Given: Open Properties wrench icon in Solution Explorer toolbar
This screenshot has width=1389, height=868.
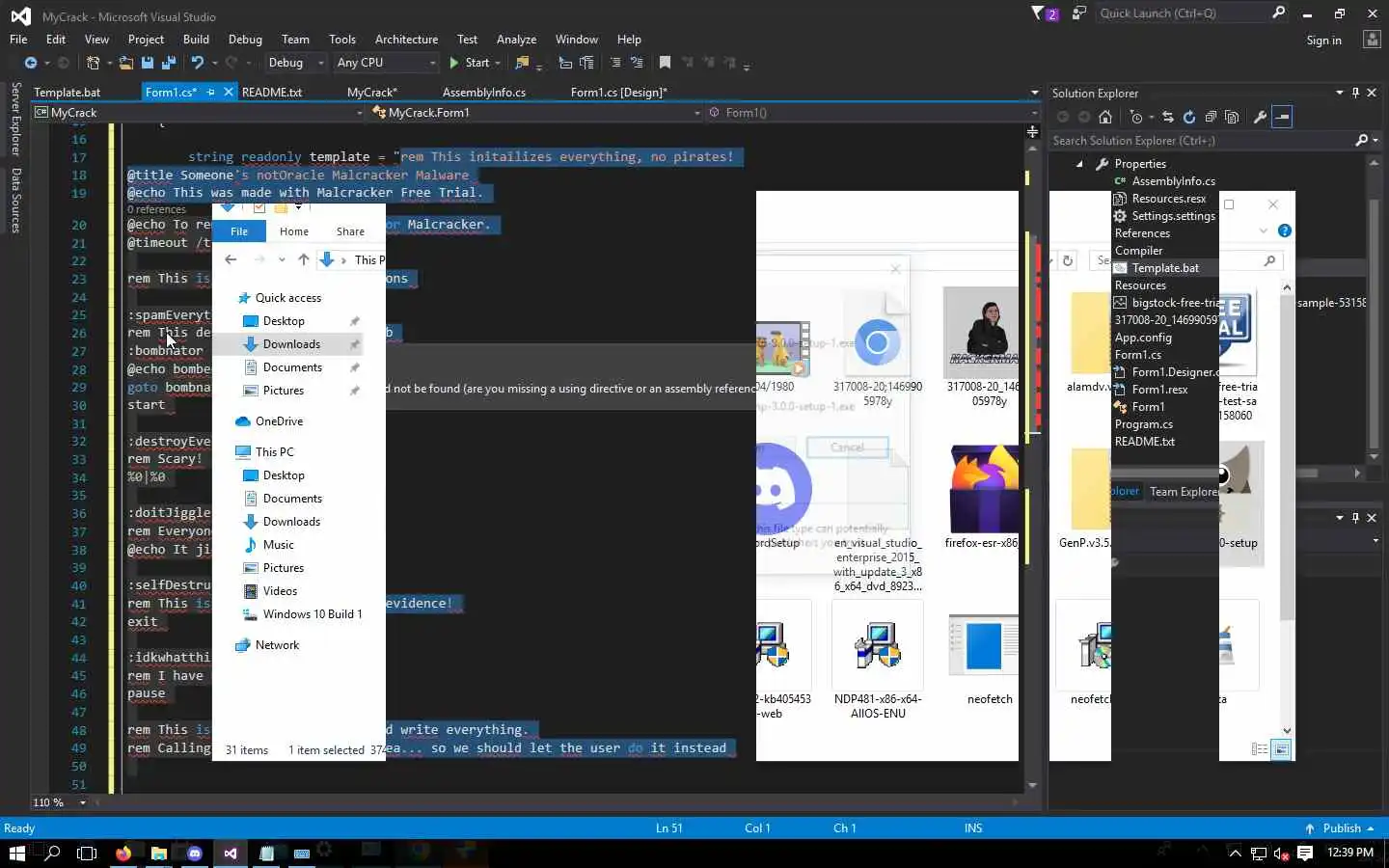Looking at the screenshot, I should [1260, 117].
